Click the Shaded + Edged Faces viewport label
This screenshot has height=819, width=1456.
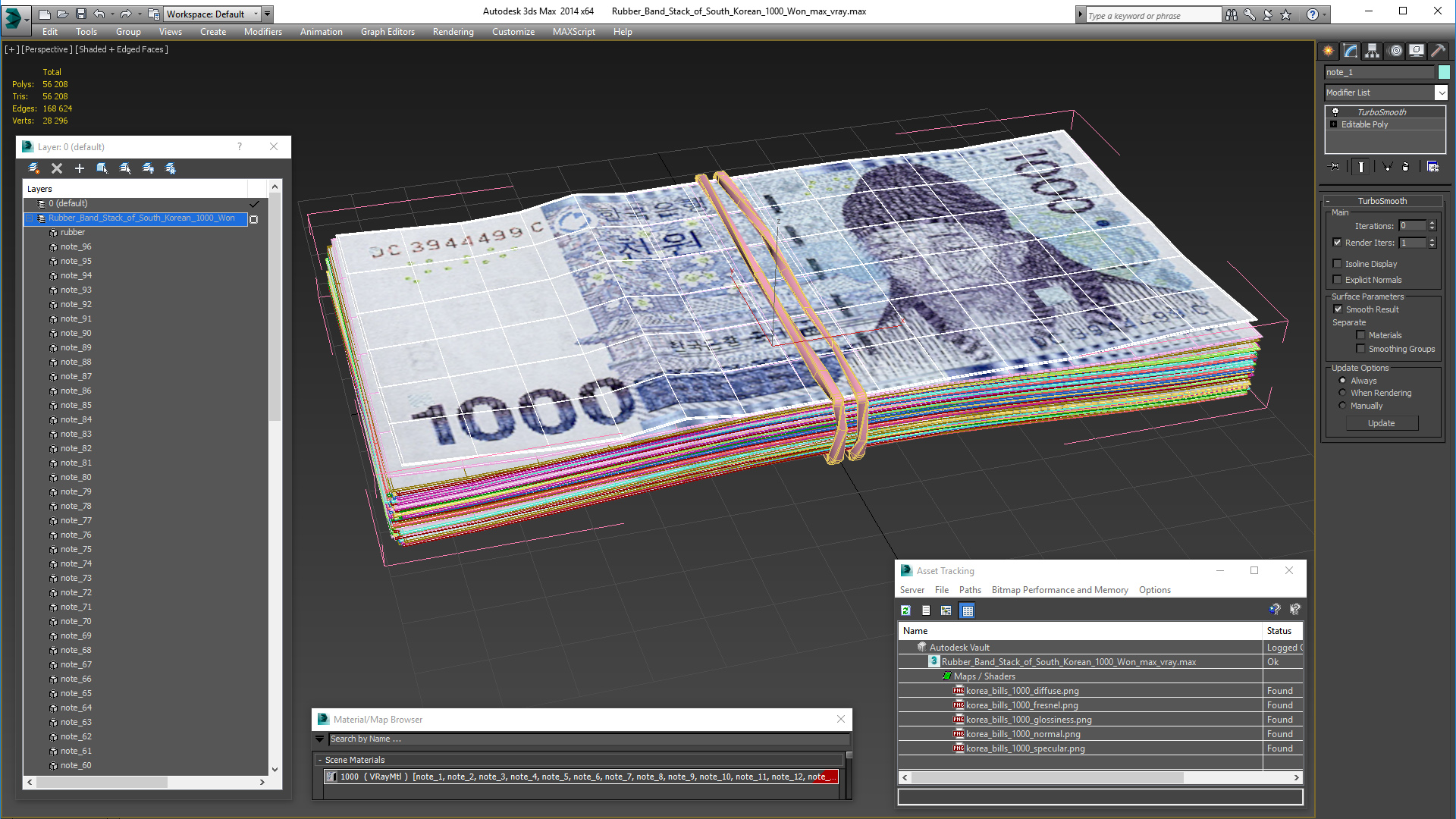(x=122, y=49)
